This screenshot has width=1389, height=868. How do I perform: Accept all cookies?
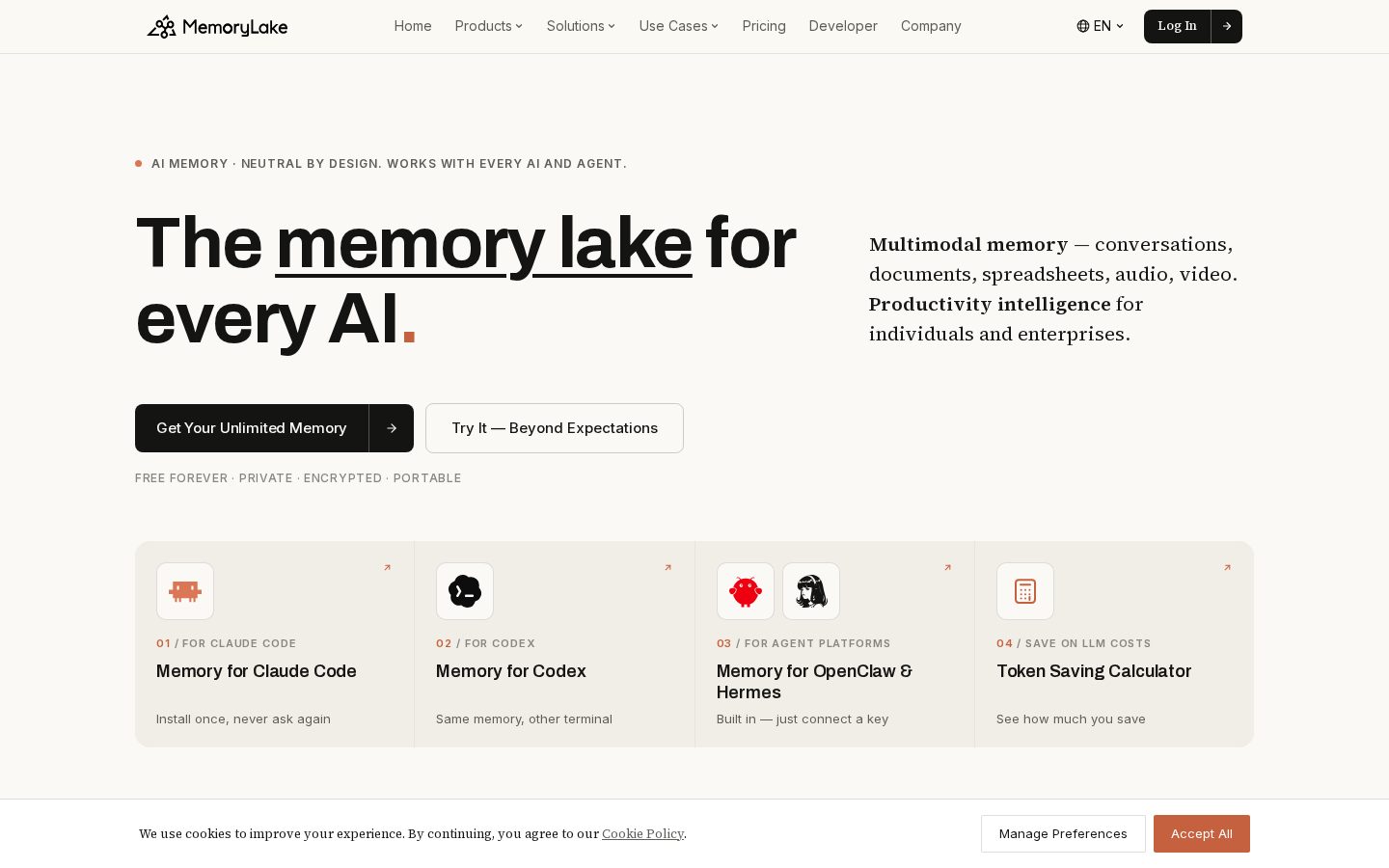tap(1202, 833)
